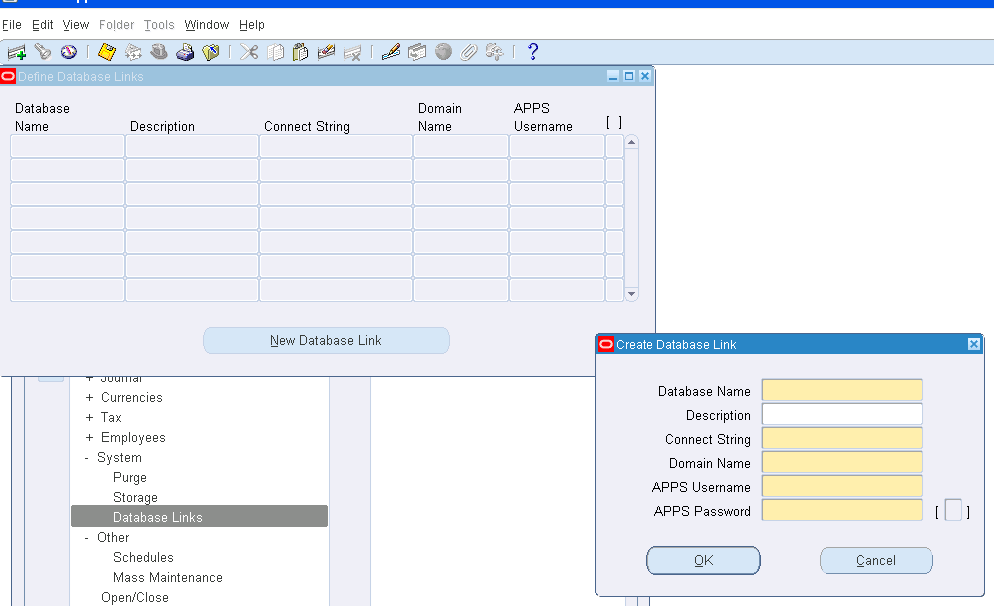Click top row Connect String cell in table
Viewport: 994px width, 606px height.
[x=336, y=146]
